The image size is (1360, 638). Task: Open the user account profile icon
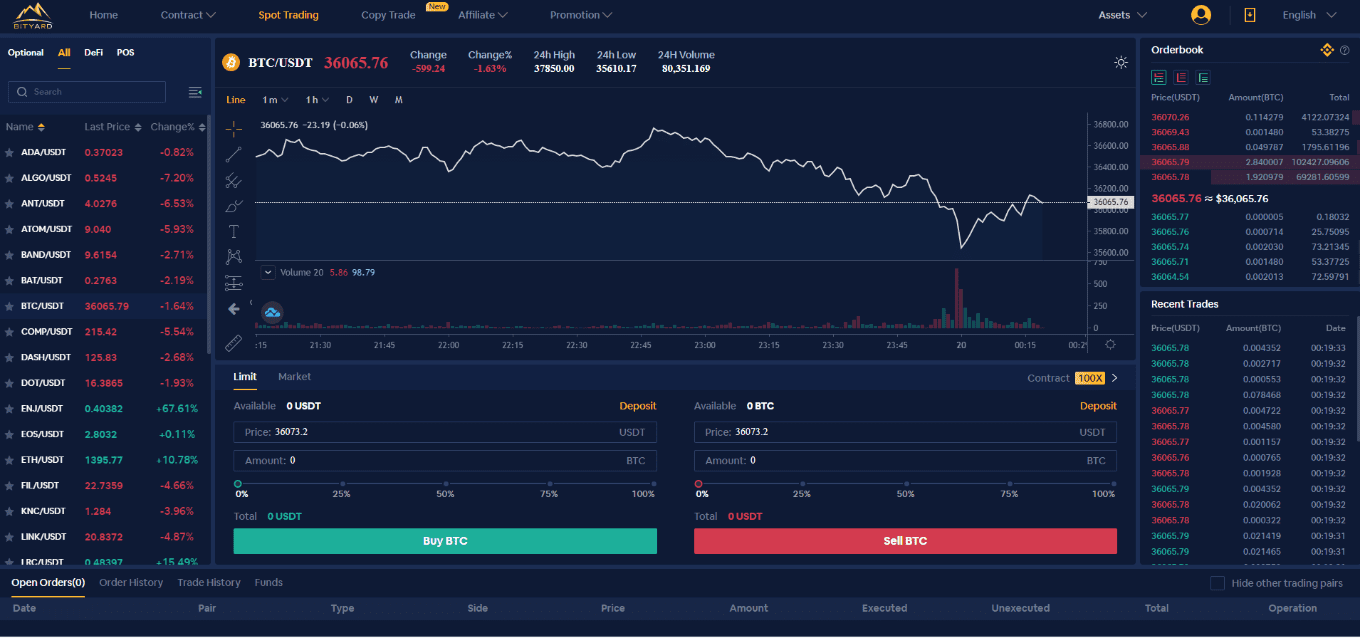pyautogui.click(x=1201, y=15)
